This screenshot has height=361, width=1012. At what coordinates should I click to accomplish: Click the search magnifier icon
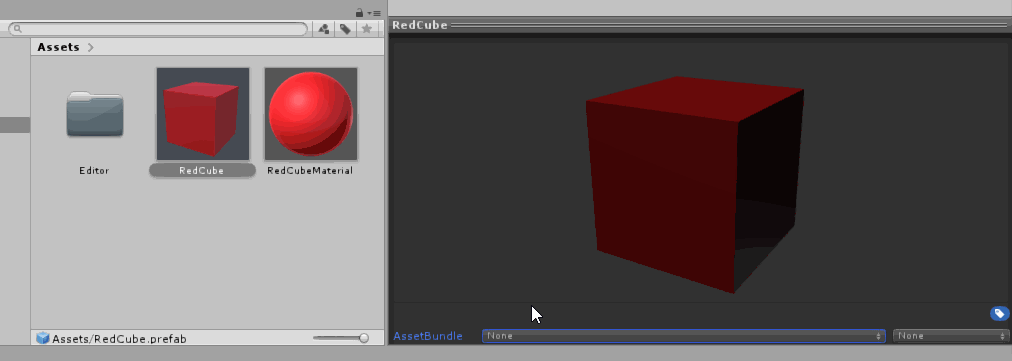point(17,29)
